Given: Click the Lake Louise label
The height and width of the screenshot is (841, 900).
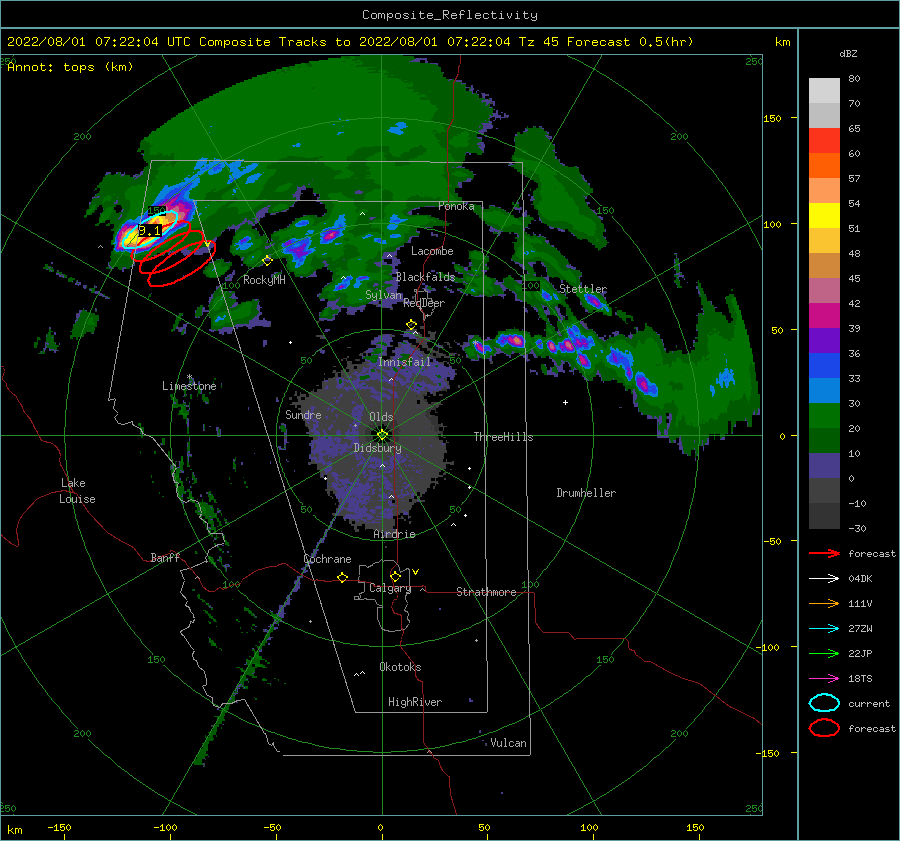Looking at the screenshot, I should (77, 491).
